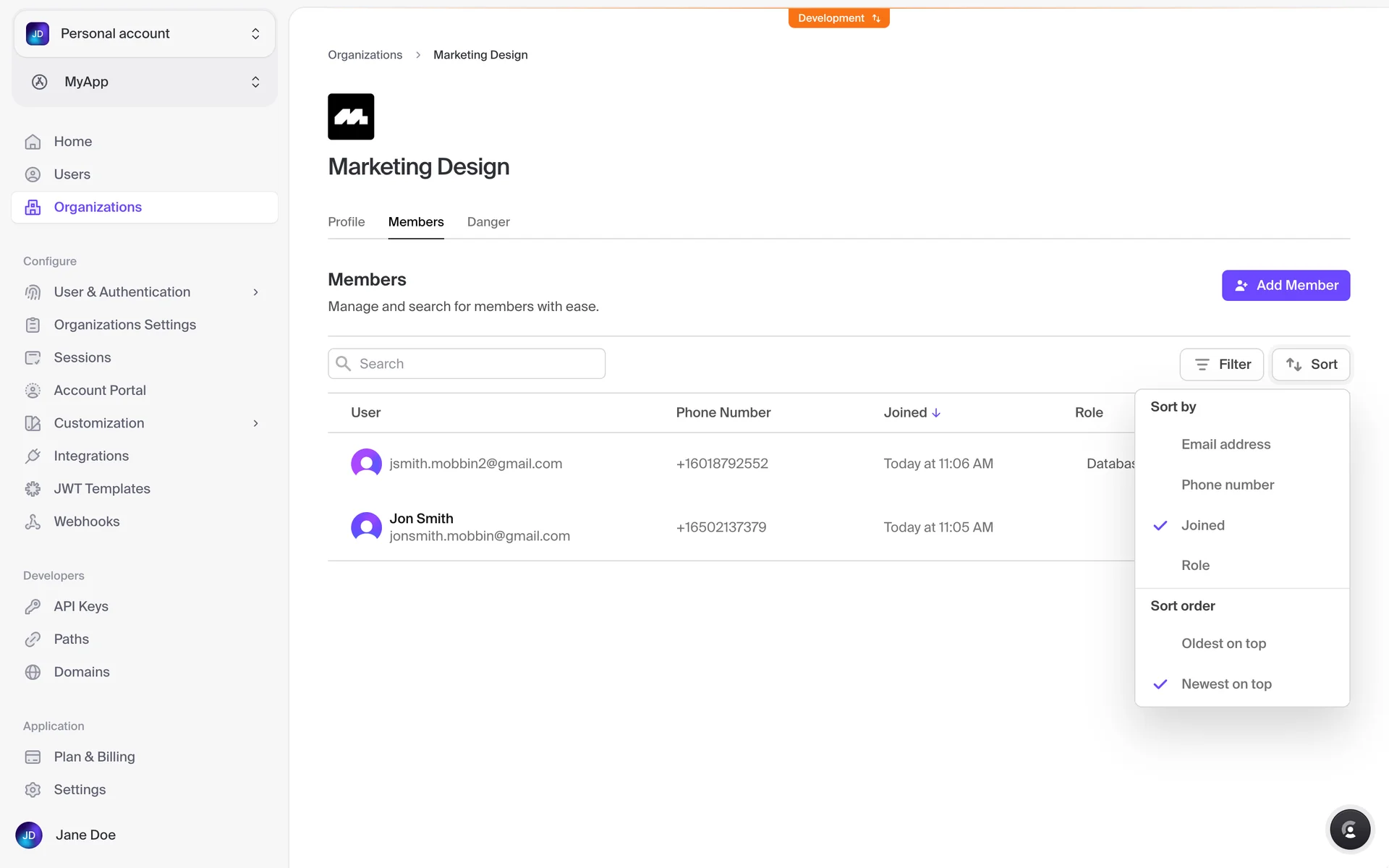Click the Add Member button

click(x=1286, y=286)
